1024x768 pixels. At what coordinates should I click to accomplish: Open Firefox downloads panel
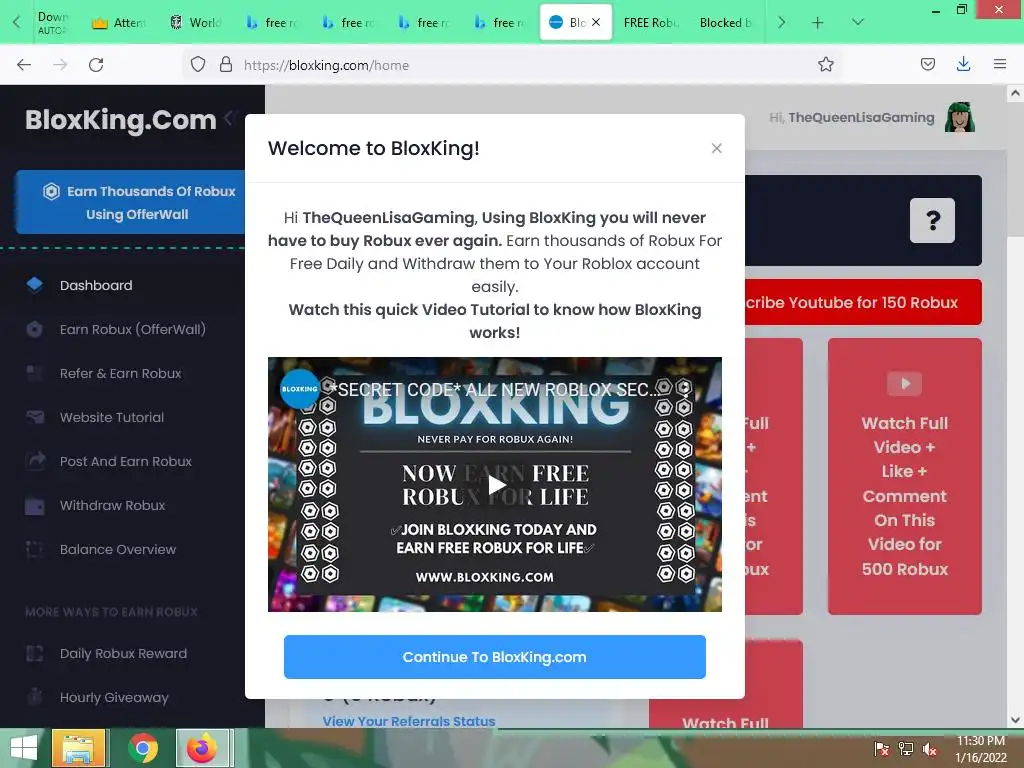[x=963, y=64]
